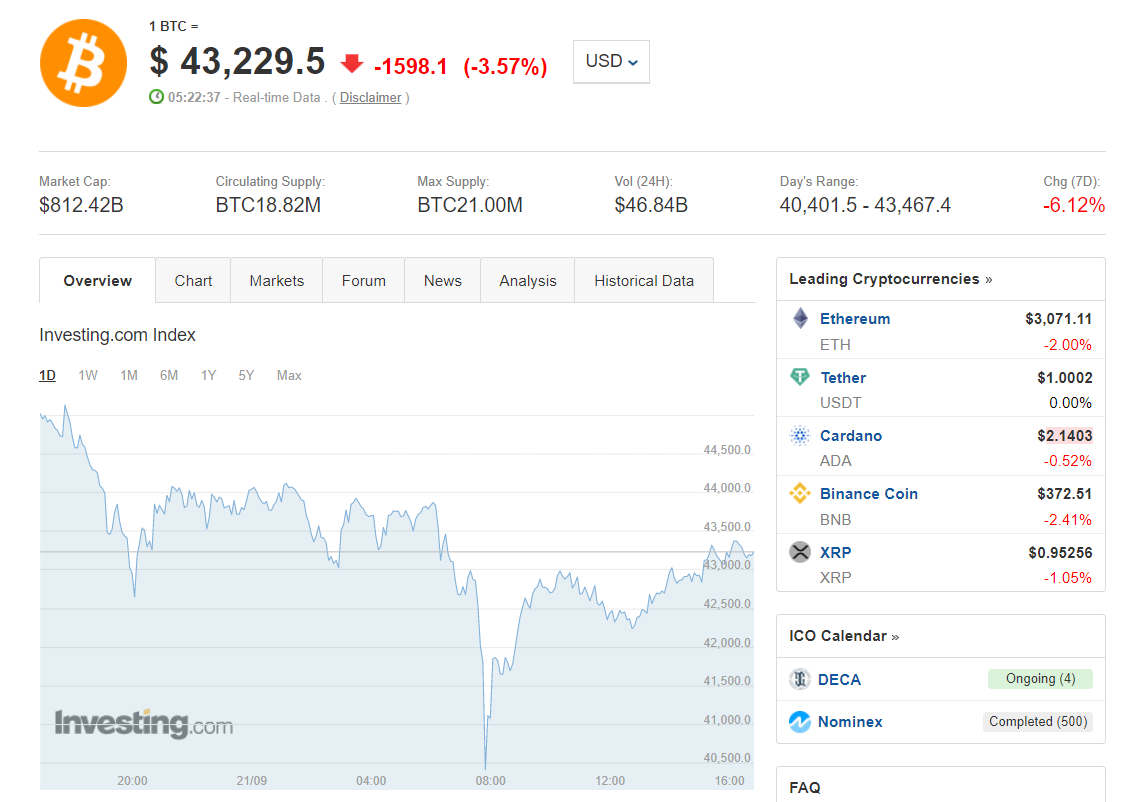This screenshot has height=802, width=1147.
Task: Click the Bitcoin price chart area
Action: click(x=396, y=596)
